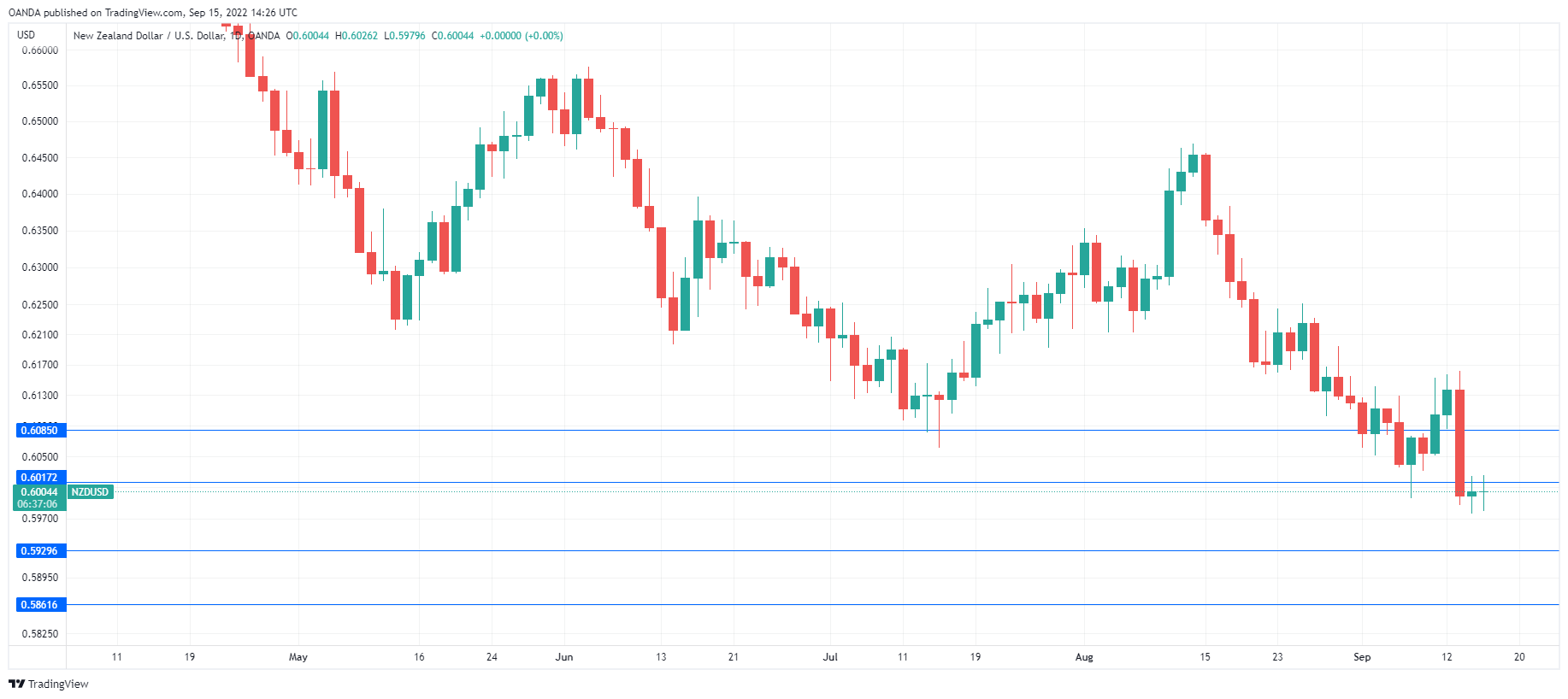This screenshot has height=699, width=1568.
Task: Click the 20 date label on time axis
Action: coord(1519,657)
